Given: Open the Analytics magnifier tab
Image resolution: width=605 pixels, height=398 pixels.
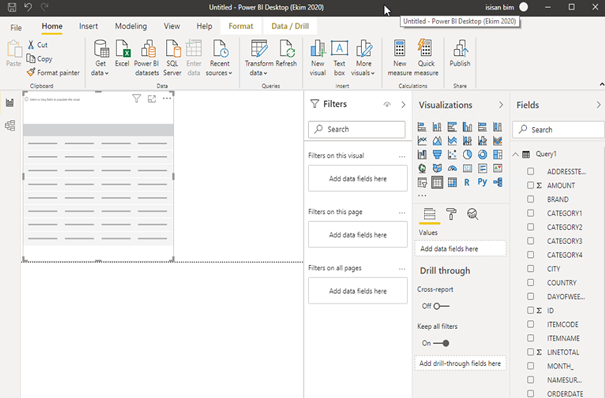Looking at the screenshot, I should (x=473, y=214).
